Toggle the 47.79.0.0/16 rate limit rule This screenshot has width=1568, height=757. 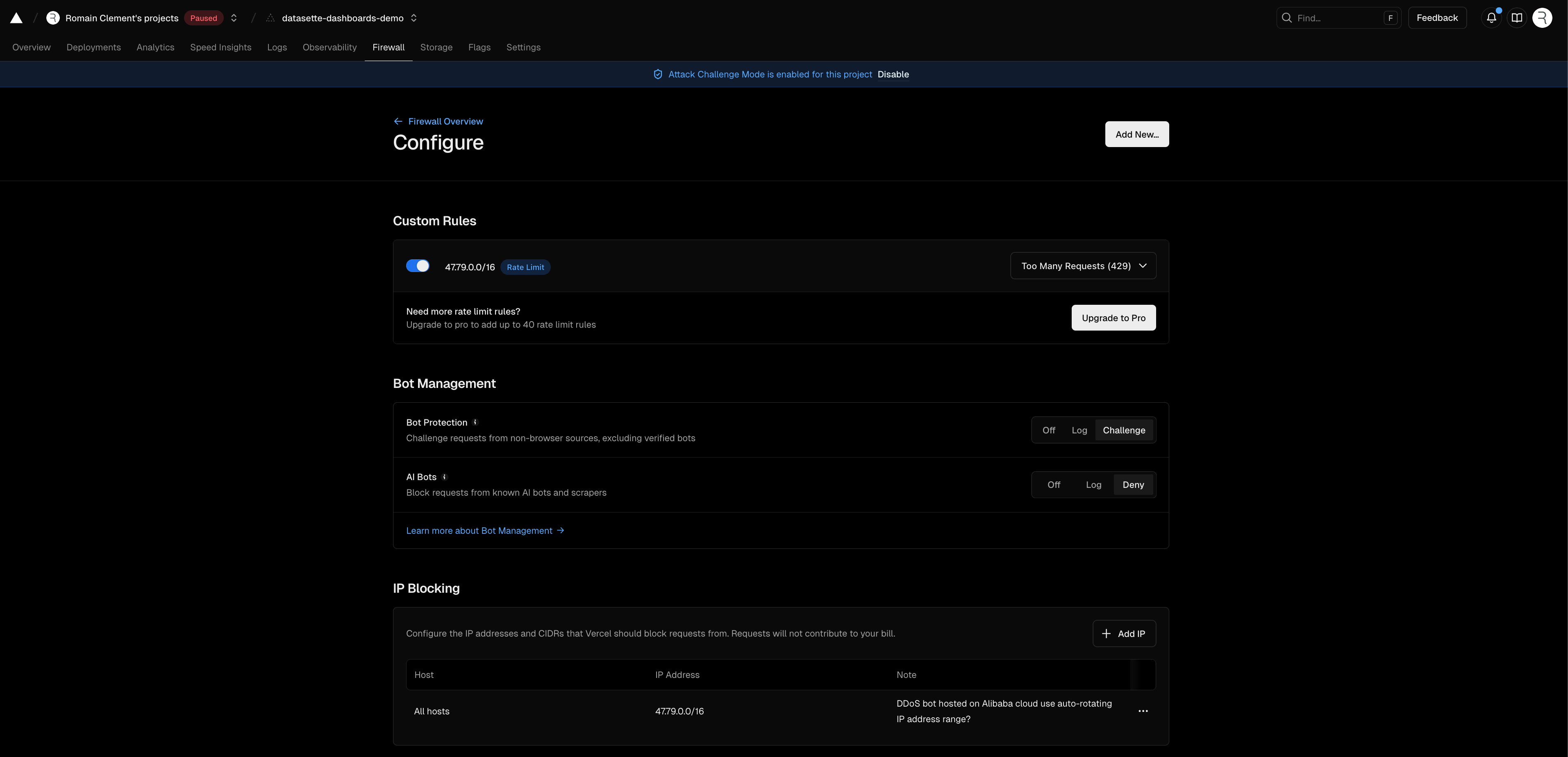pos(418,266)
